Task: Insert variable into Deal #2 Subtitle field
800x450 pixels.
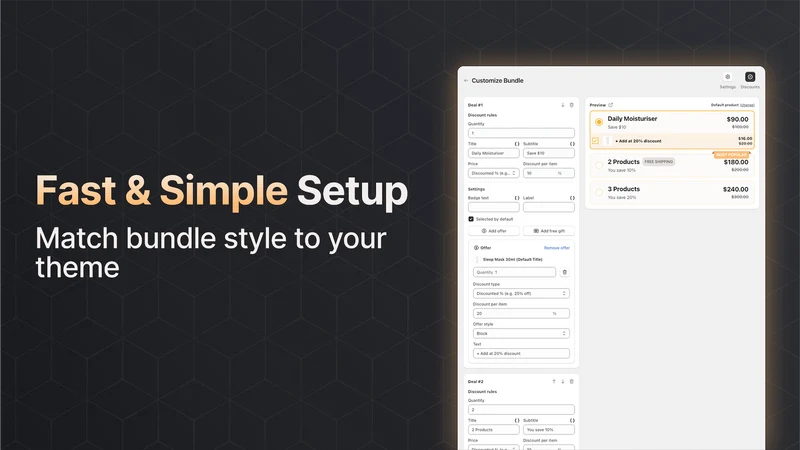Action: 572,420
